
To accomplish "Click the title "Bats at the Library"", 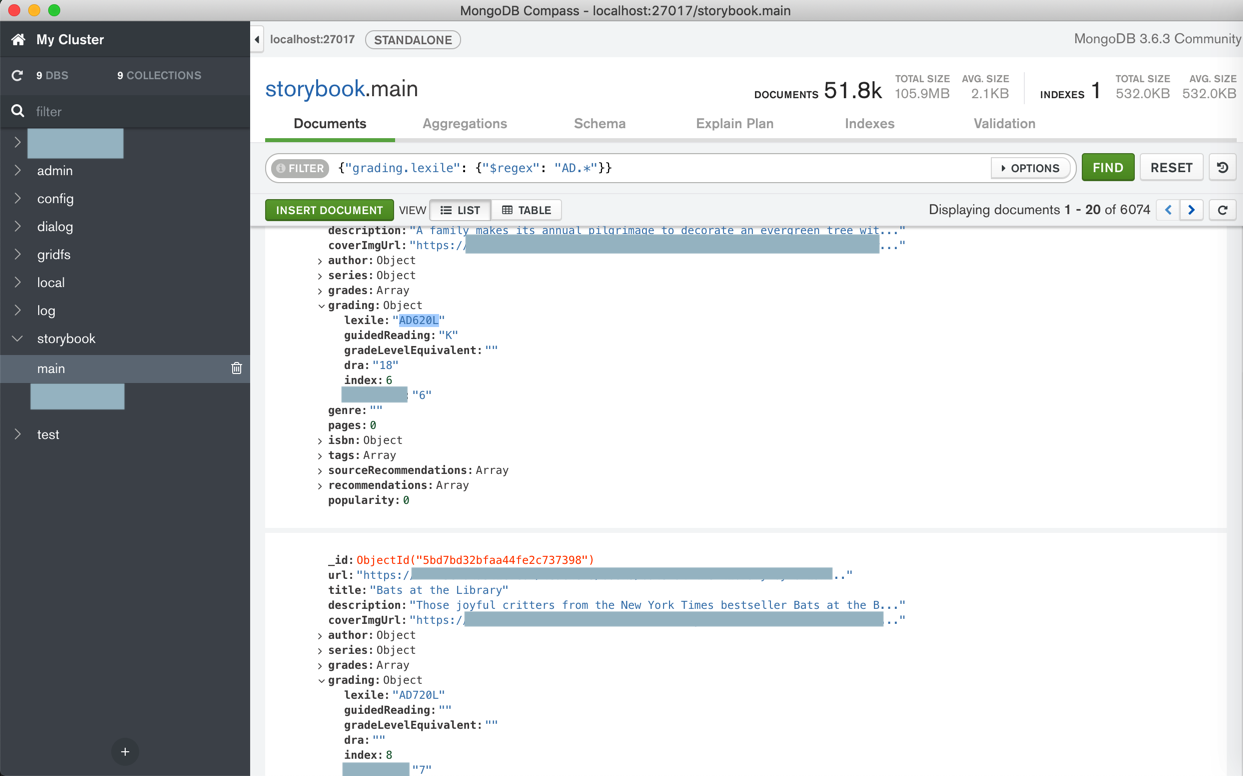I will coord(439,590).
